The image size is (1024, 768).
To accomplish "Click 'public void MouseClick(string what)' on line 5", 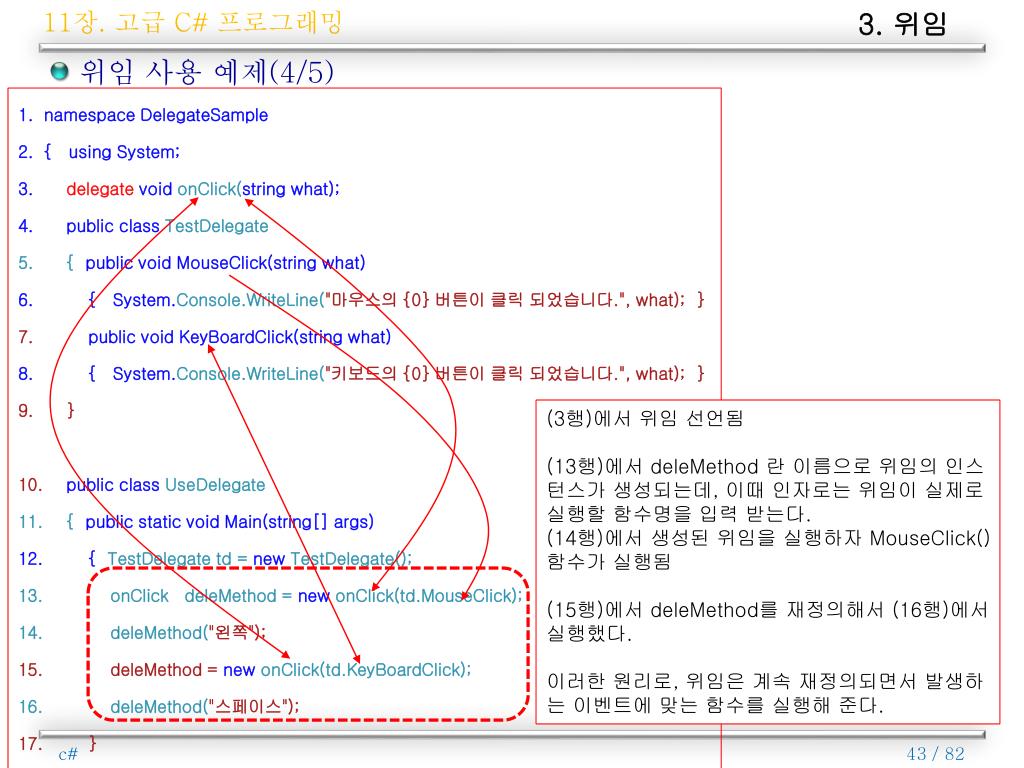I will click(225, 263).
